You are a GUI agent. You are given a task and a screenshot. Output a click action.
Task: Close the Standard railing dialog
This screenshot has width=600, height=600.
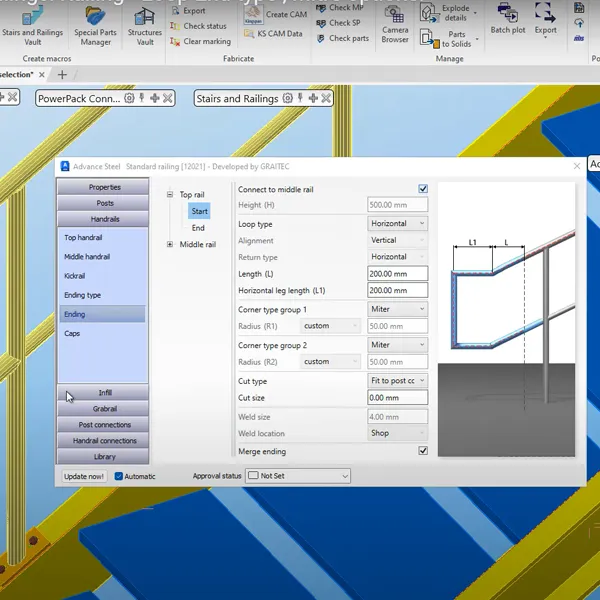pyautogui.click(x=577, y=166)
